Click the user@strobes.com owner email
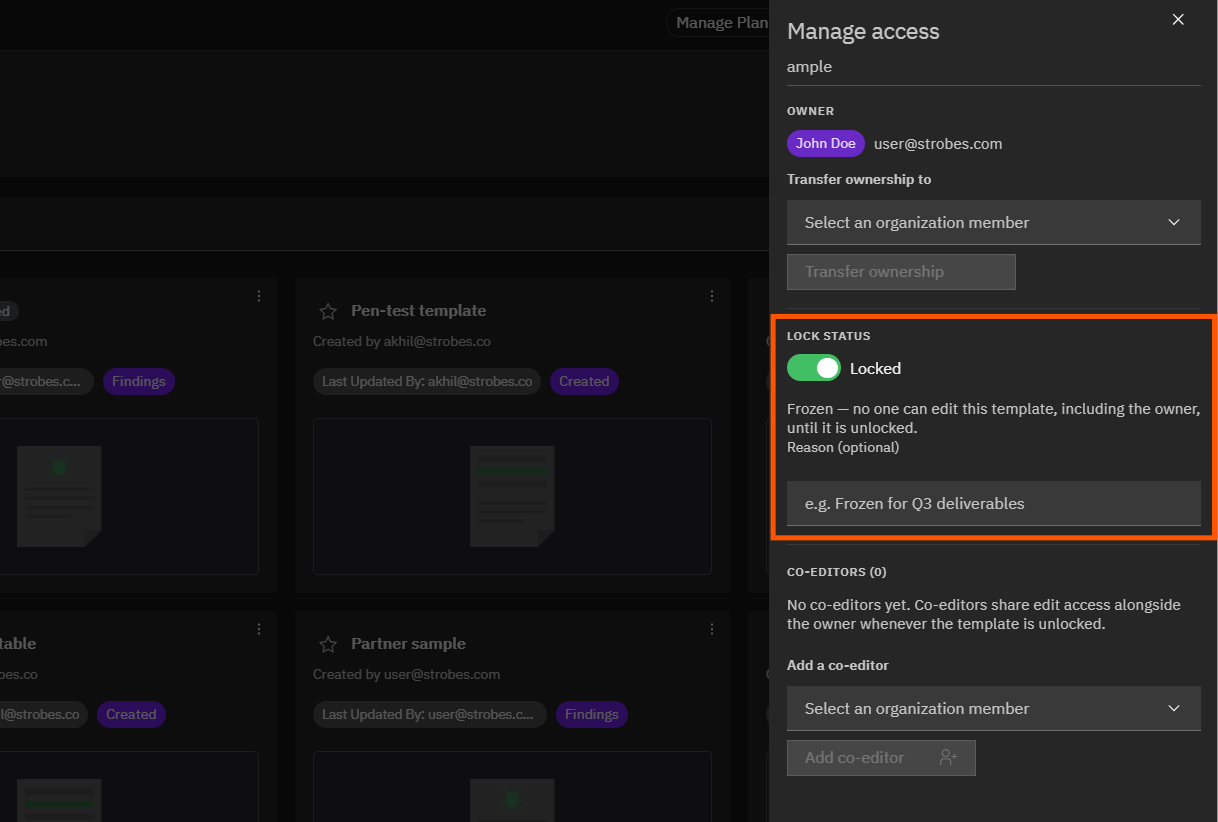Viewport: 1218px width, 822px height. pos(938,143)
